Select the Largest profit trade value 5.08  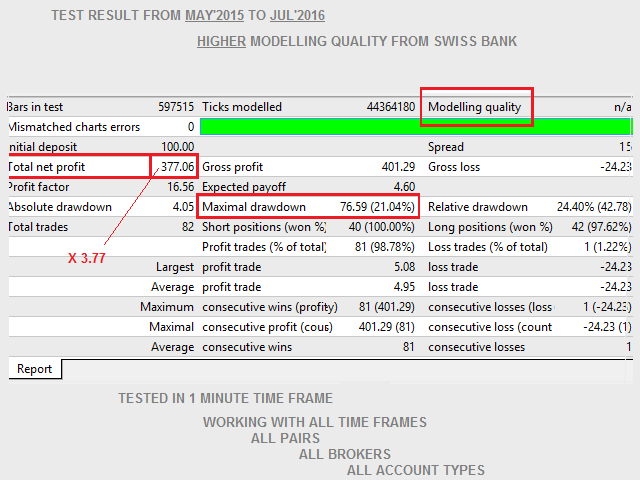(x=404, y=267)
